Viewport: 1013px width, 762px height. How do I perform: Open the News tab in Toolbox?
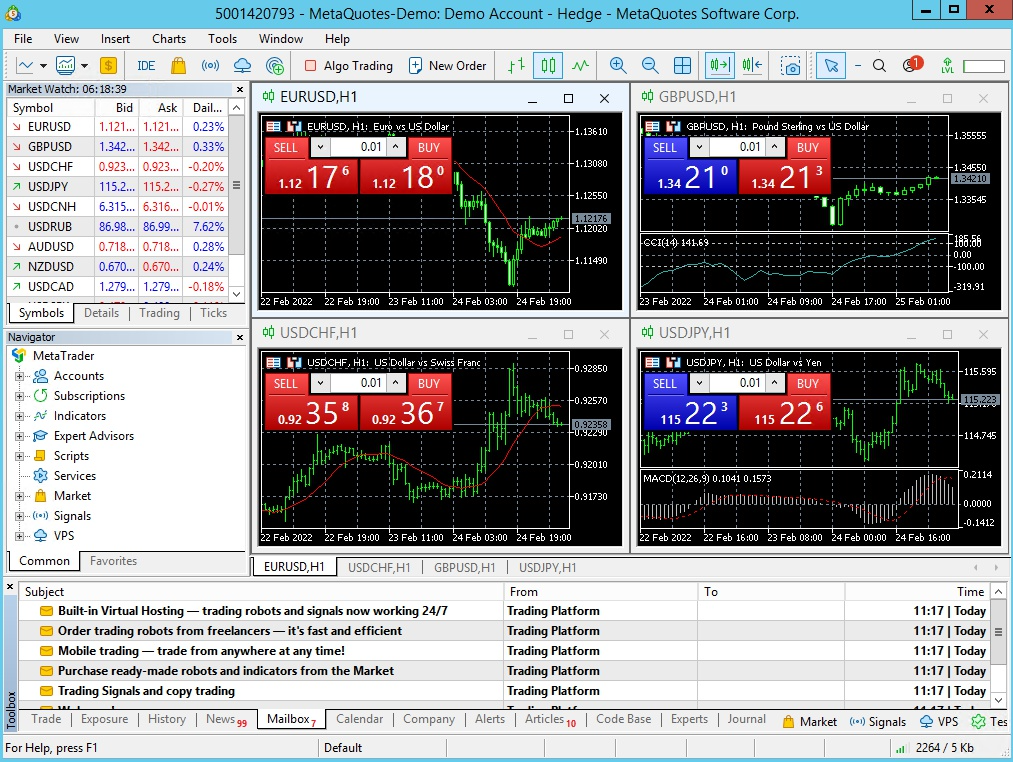[x=225, y=719]
